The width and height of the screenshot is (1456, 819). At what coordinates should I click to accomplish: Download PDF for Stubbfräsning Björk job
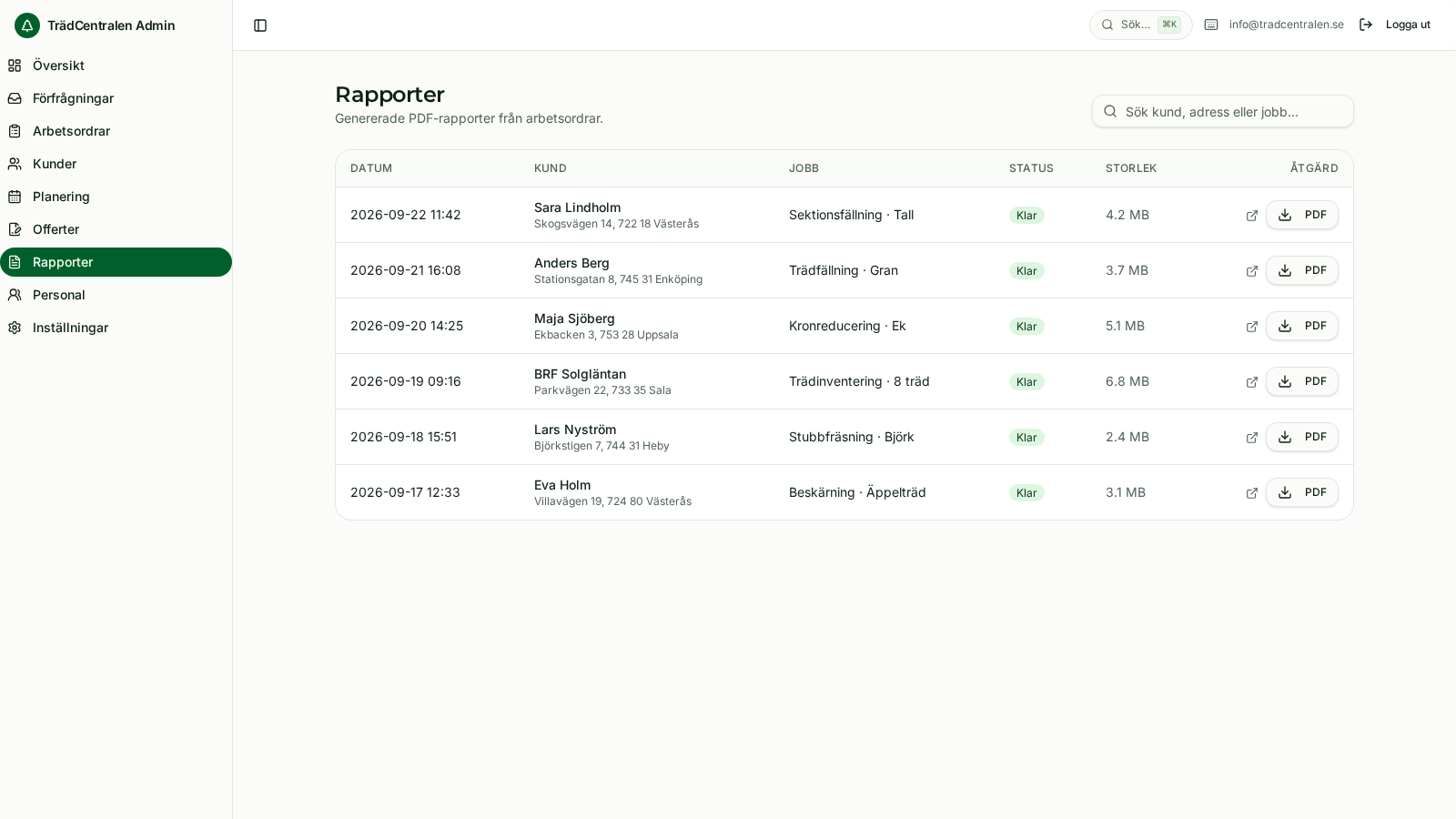click(1302, 437)
